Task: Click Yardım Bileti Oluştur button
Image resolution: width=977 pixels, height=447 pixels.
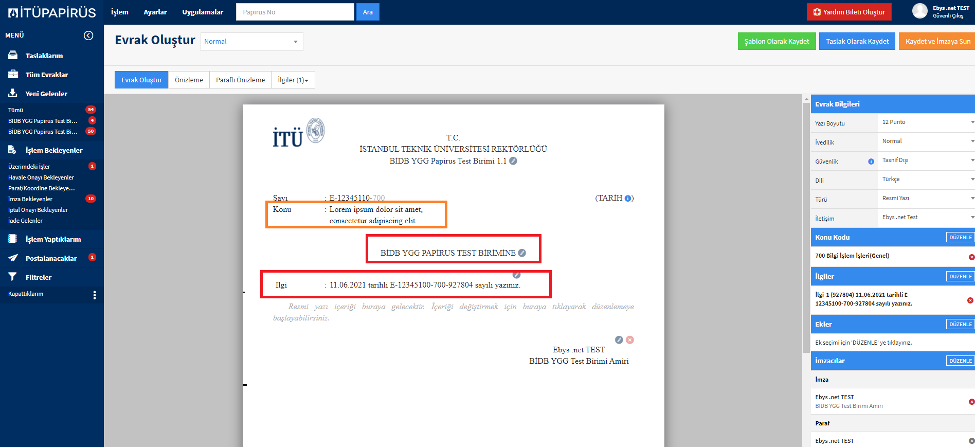Action: tap(849, 12)
